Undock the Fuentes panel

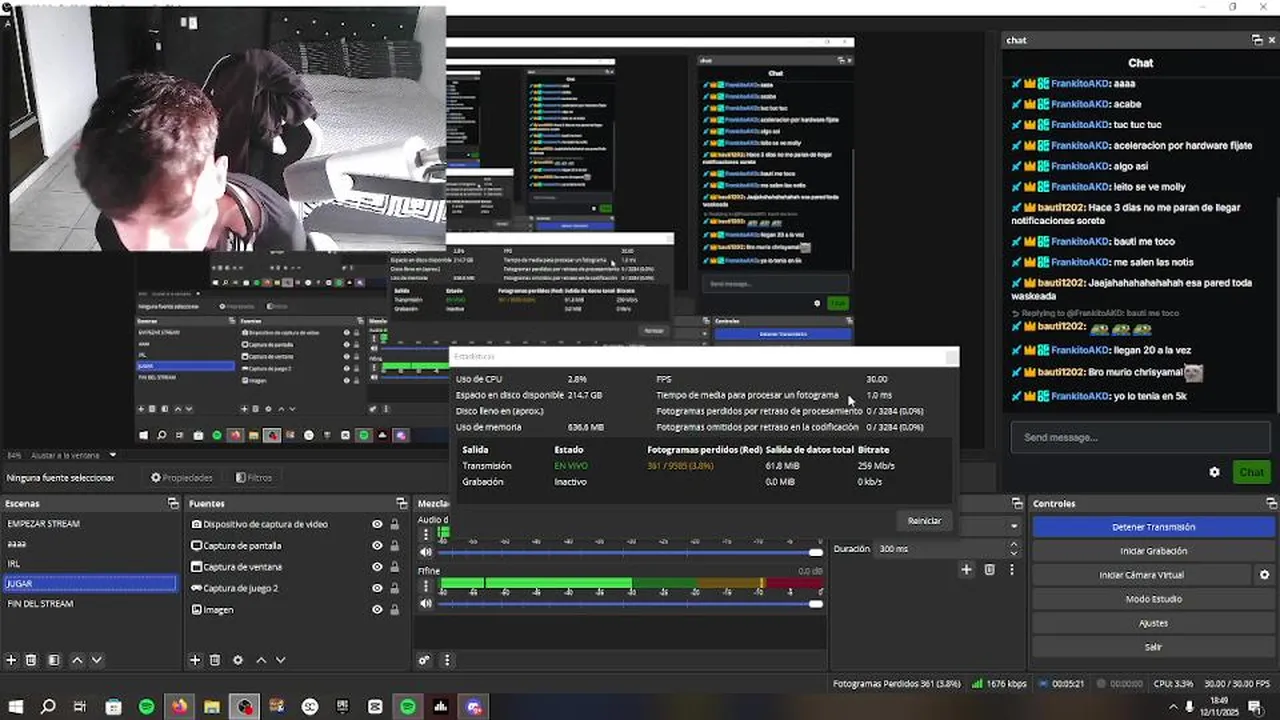tap(401, 504)
